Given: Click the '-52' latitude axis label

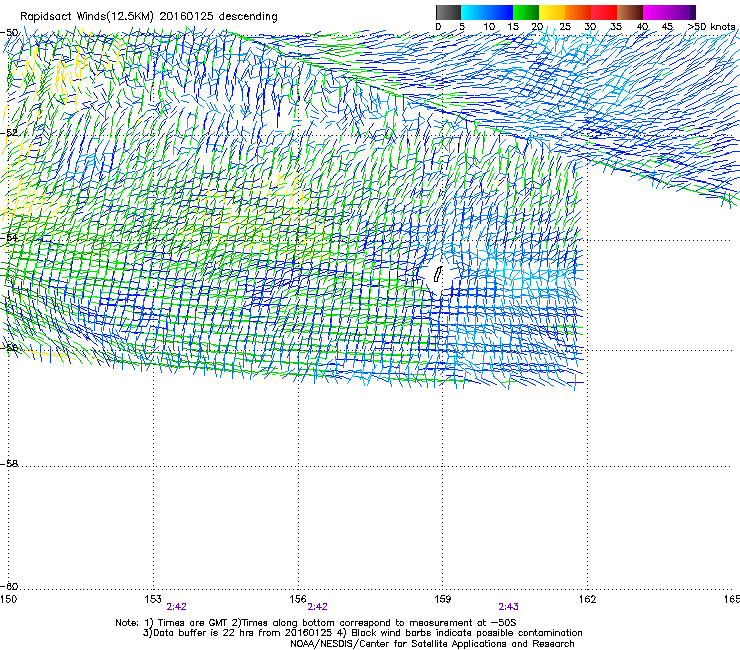Looking at the screenshot, I should pyautogui.click(x=9, y=133).
